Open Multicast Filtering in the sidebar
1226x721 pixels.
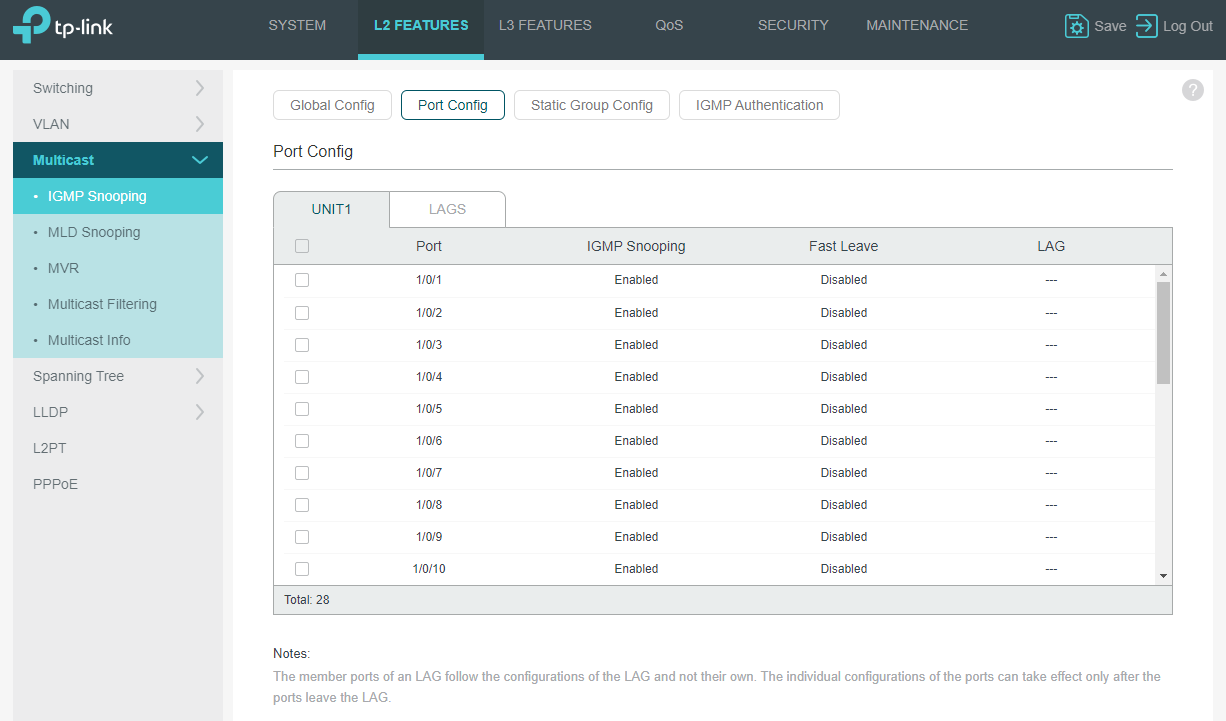click(x=118, y=304)
